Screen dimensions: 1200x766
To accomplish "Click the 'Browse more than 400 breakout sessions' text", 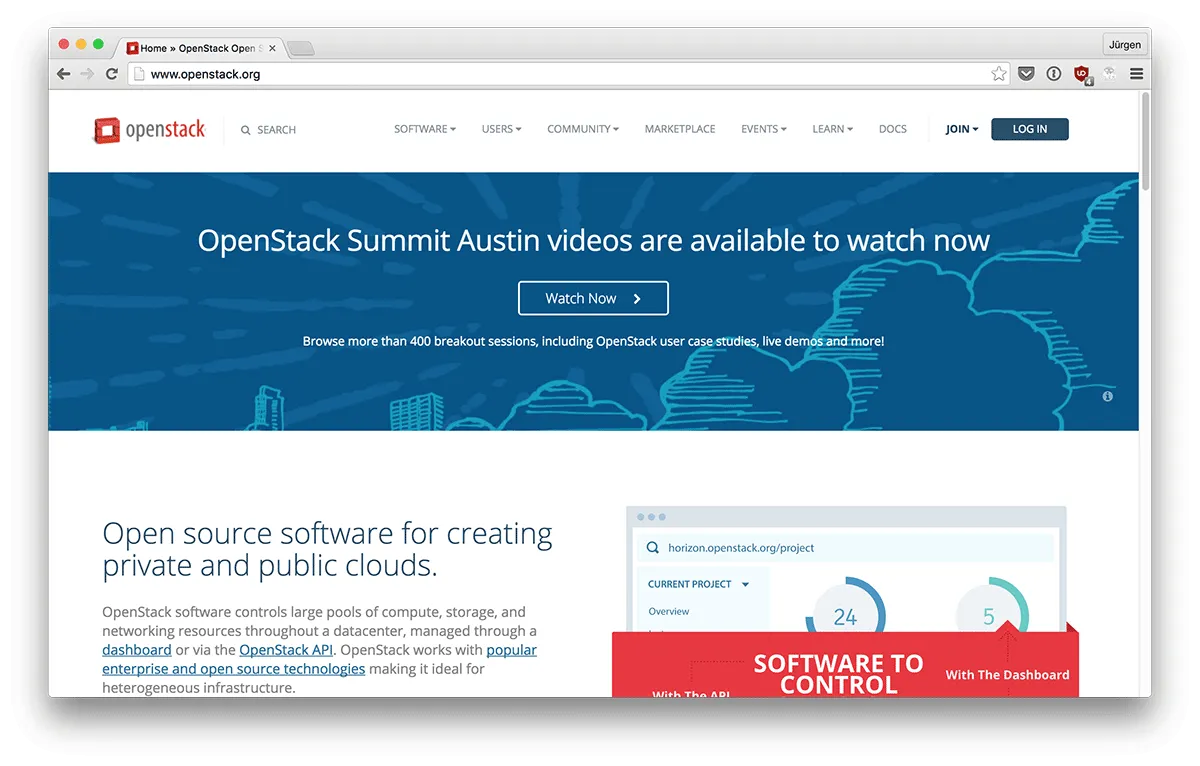I will [593, 341].
